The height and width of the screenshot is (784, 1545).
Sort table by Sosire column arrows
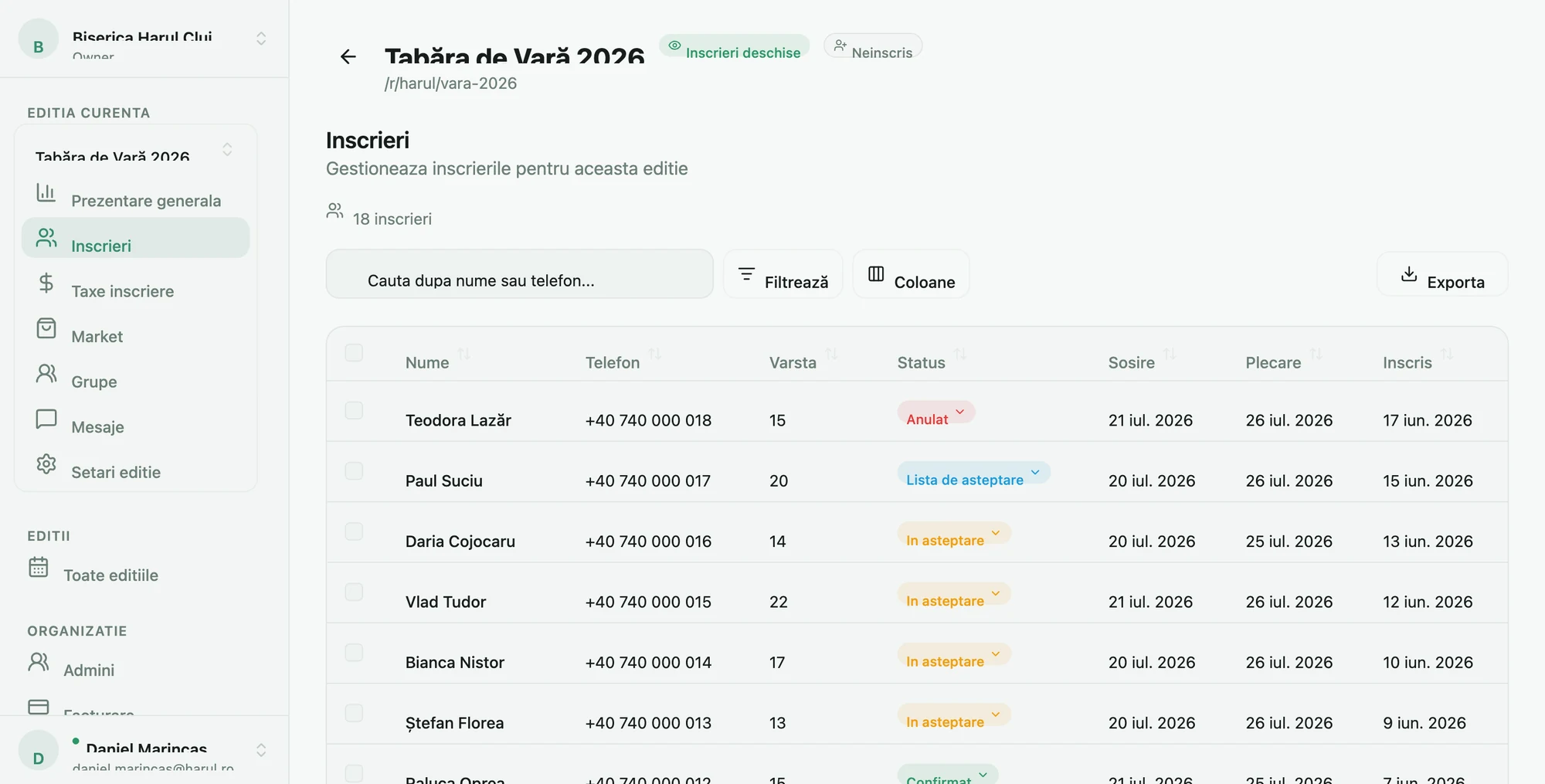tap(1170, 354)
